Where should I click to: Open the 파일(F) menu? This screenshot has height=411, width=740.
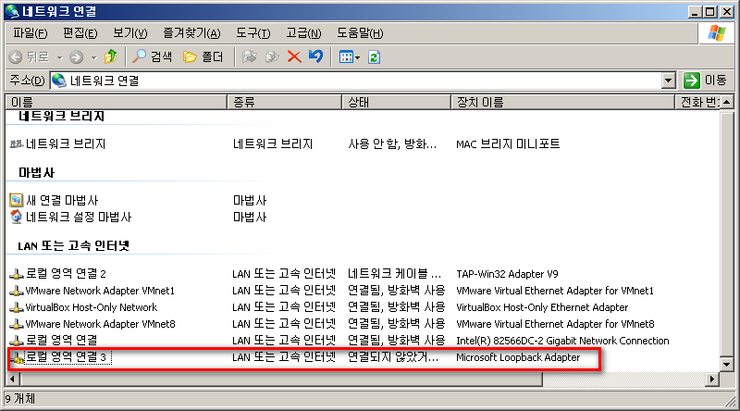click(30, 34)
